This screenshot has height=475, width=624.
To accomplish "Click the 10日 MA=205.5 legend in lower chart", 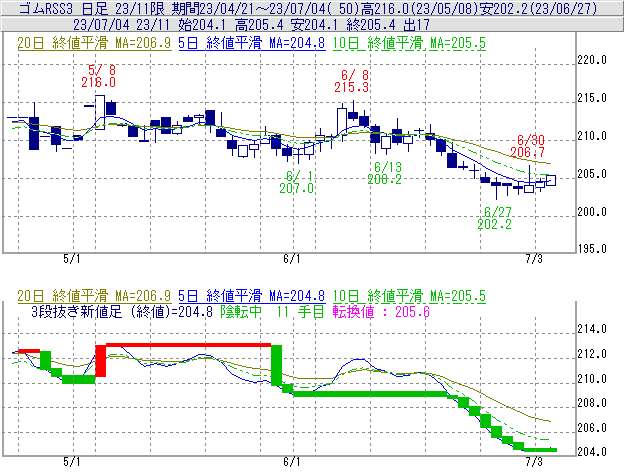I will click(x=426, y=295).
